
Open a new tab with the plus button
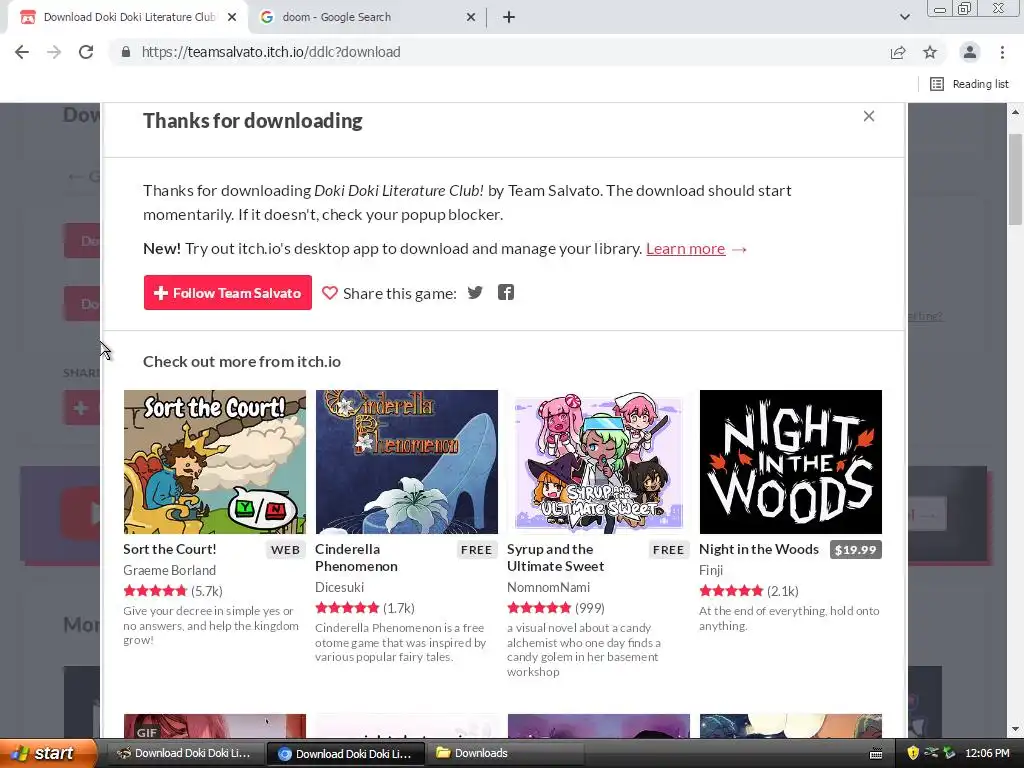509,17
